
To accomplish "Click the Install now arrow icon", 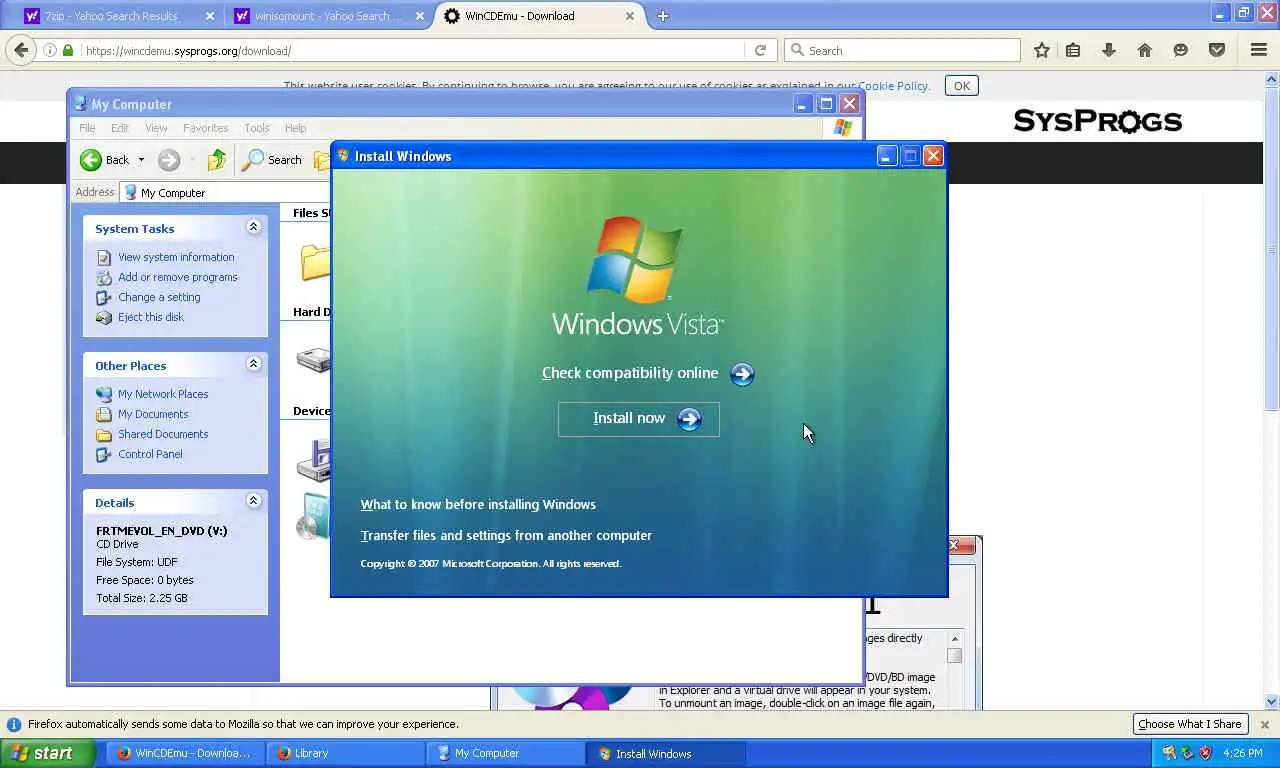I will pos(689,420).
